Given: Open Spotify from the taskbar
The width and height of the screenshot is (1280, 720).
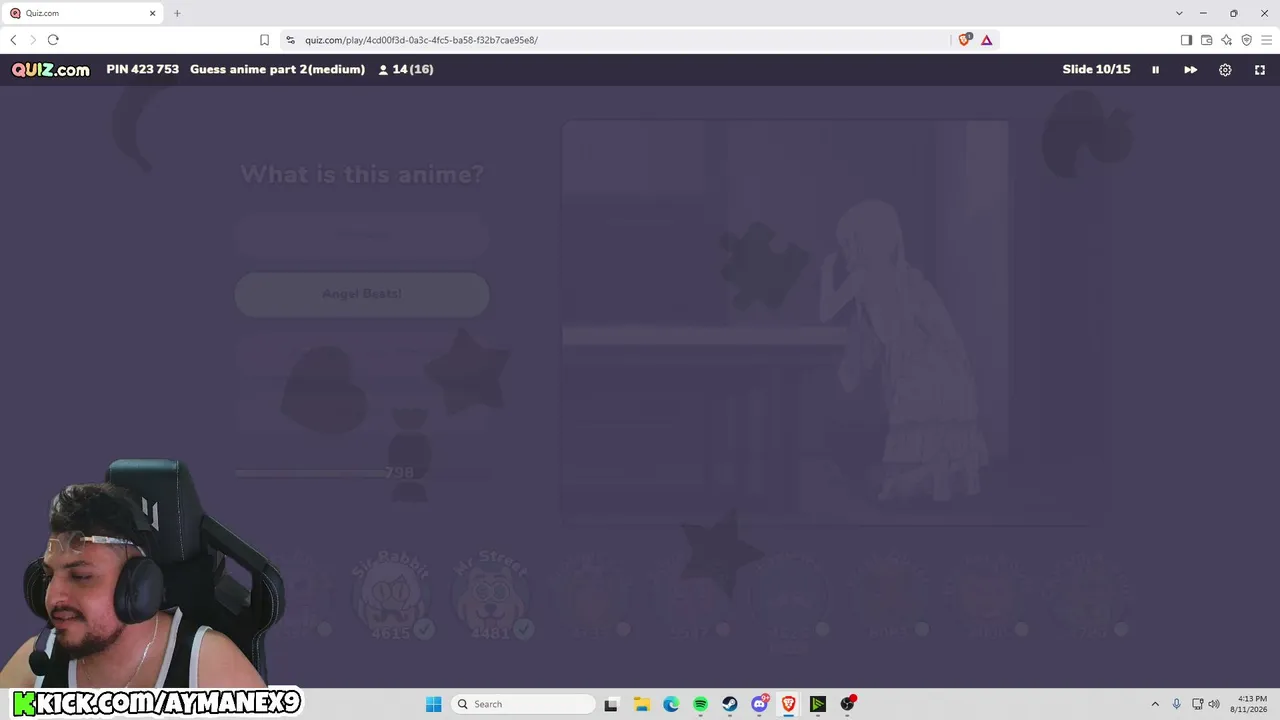Looking at the screenshot, I should 700,704.
